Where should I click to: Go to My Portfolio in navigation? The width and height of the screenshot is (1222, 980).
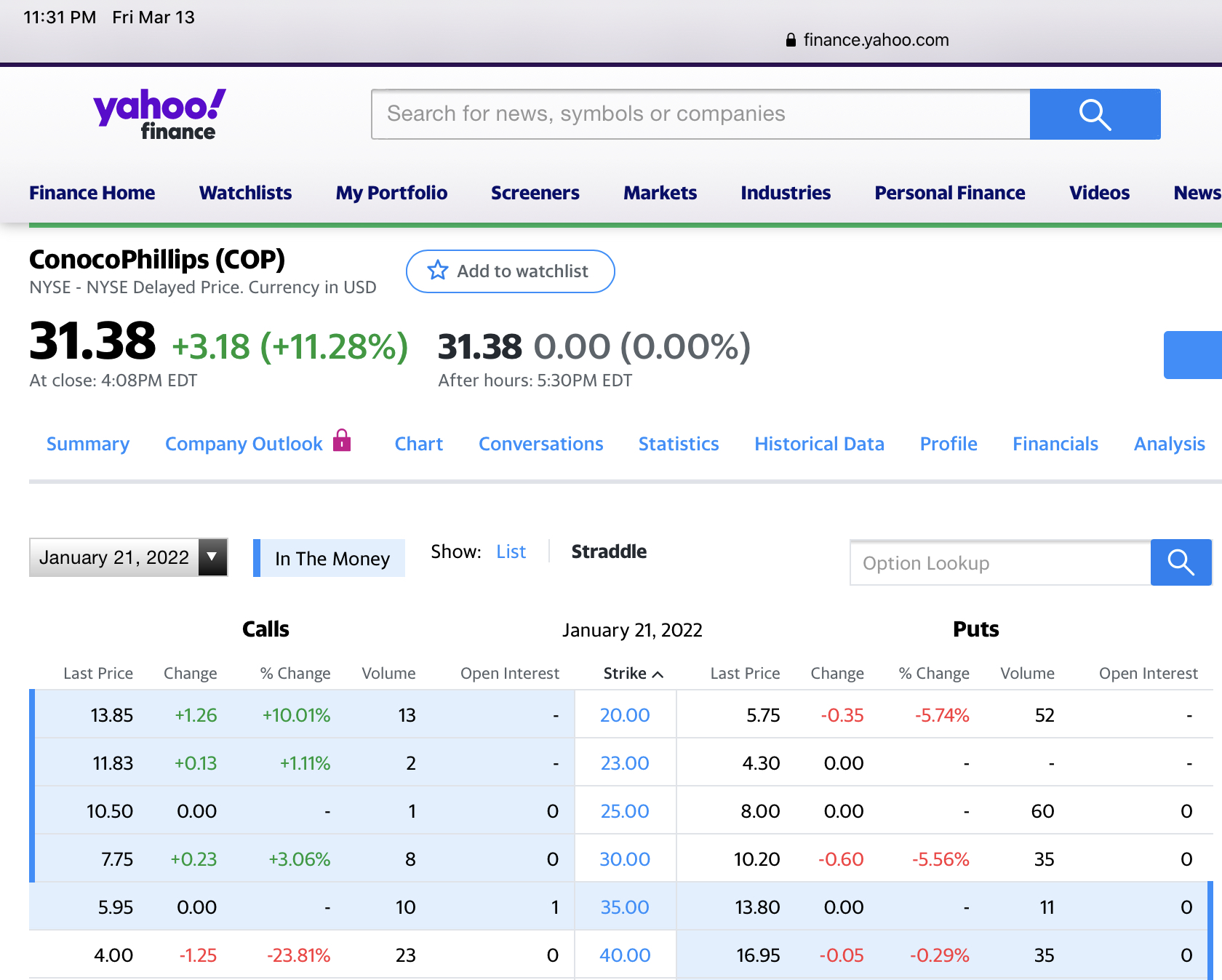[x=391, y=193]
